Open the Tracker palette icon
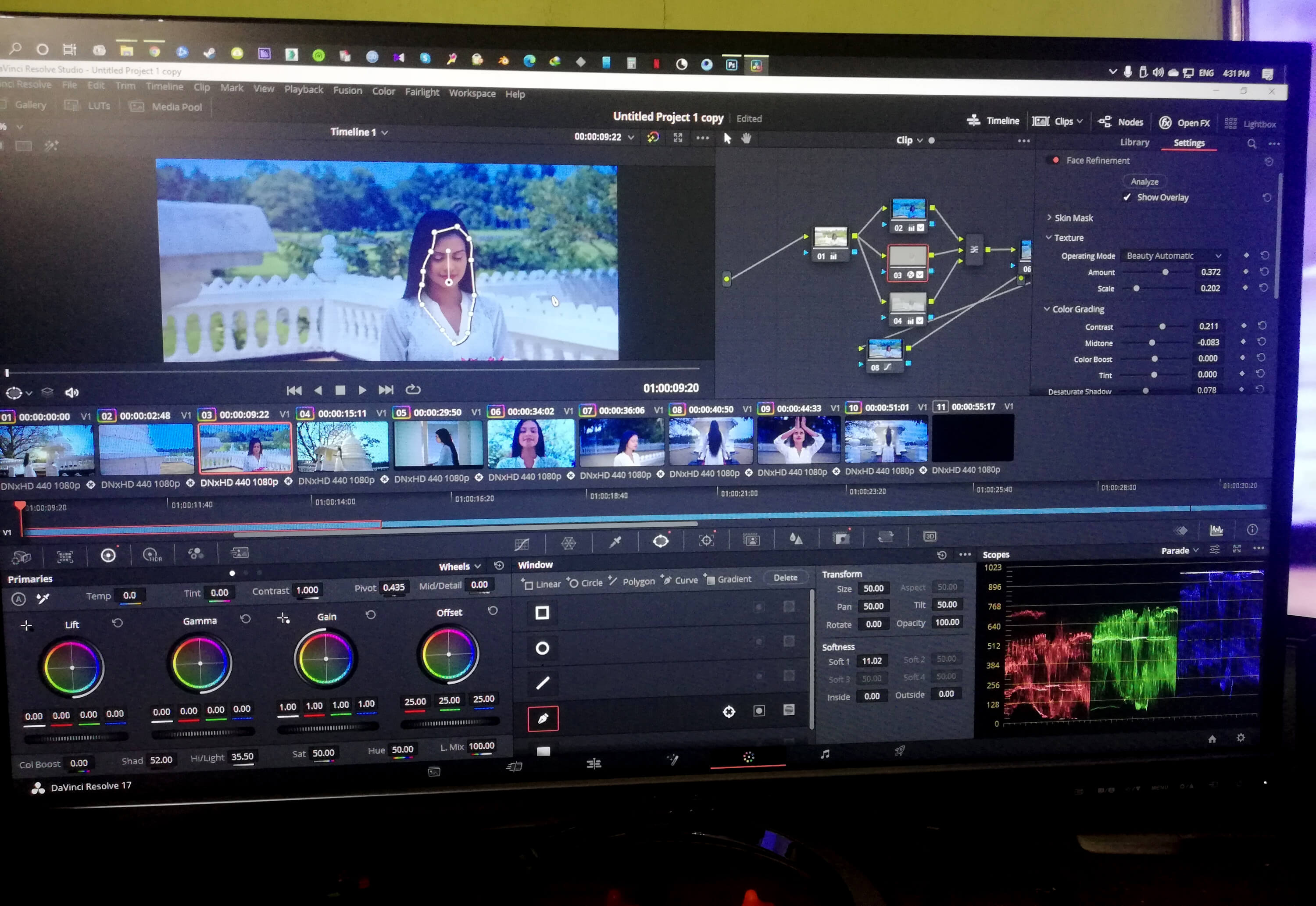Viewport: 1316px width, 906px height. pyautogui.click(x=706, y=540)
